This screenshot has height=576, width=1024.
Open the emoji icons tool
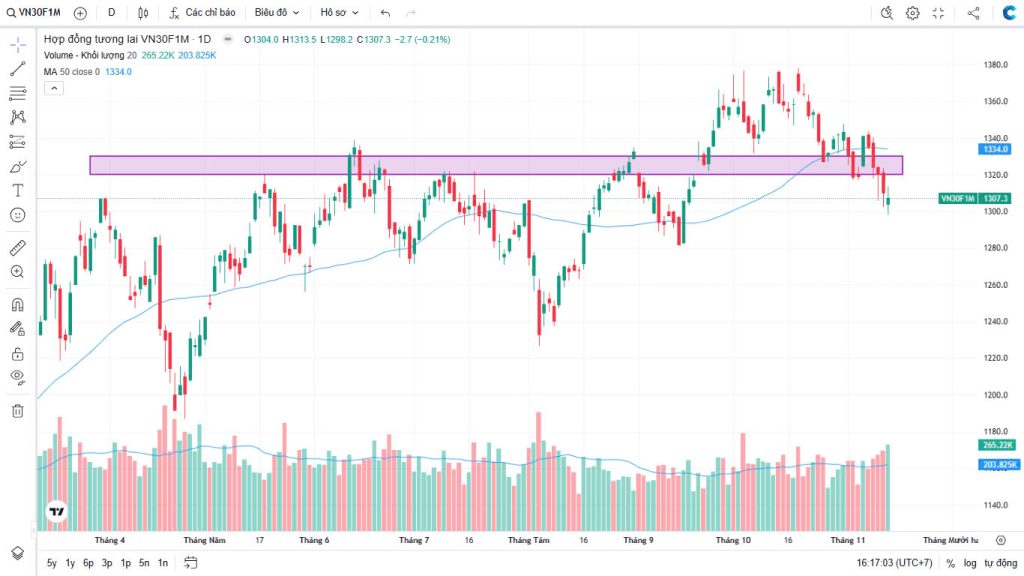[x=17, y=215]
